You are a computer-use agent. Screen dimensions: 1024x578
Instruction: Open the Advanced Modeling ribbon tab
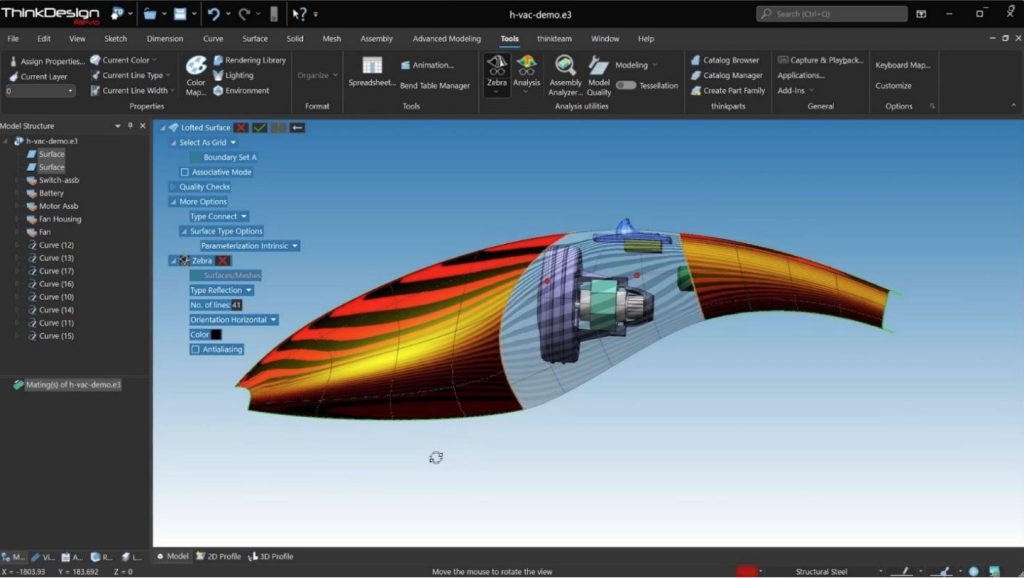pos(447,39)
